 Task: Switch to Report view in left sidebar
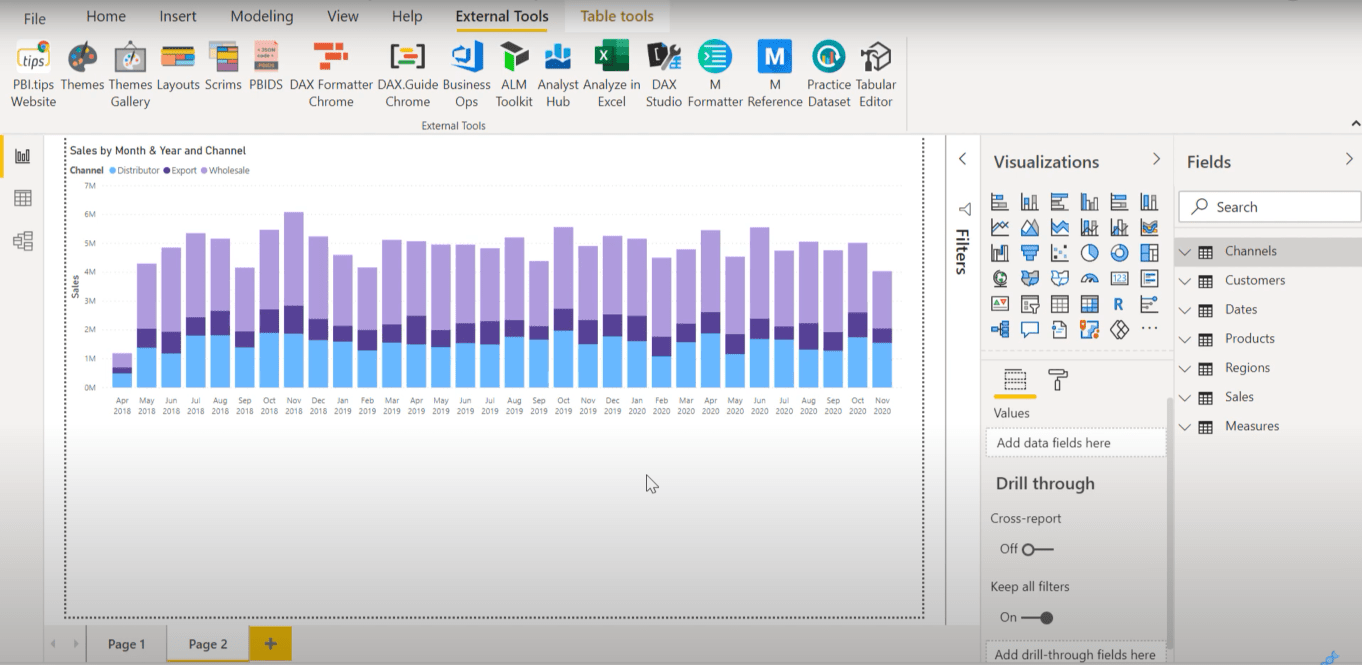(x=22, y=156)
